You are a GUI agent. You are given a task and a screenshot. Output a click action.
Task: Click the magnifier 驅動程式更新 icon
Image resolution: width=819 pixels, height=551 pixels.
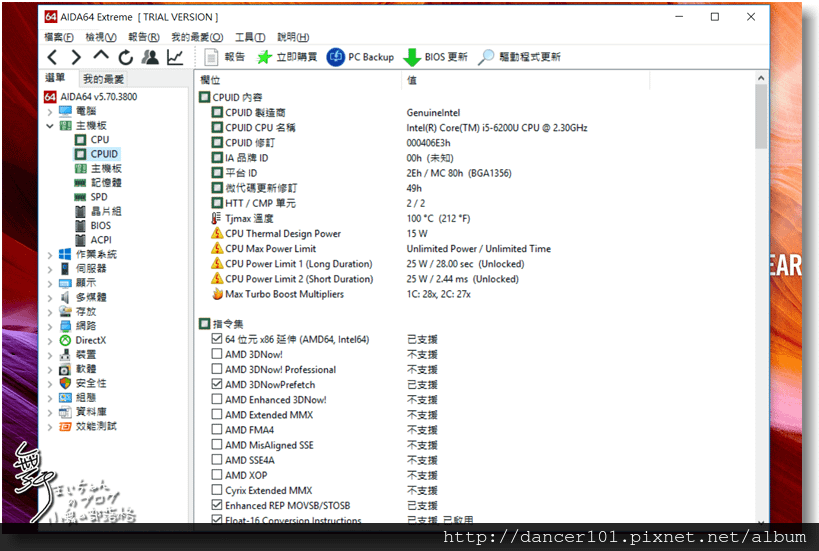tap(486, 57)
